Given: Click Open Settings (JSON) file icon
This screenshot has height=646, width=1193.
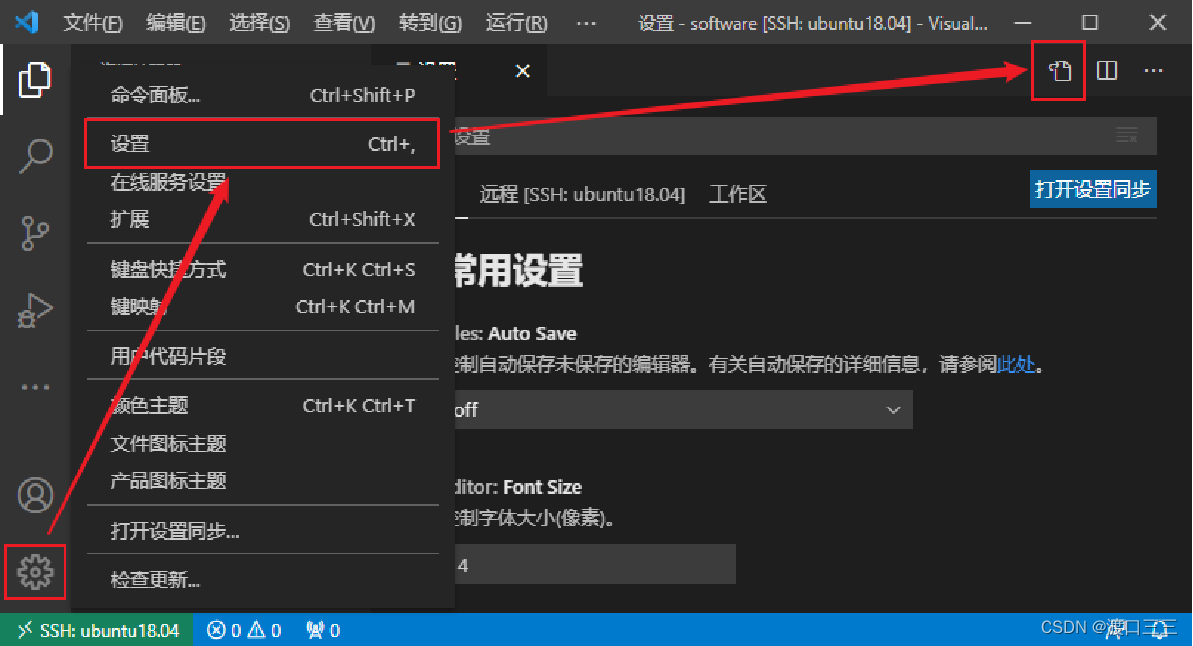Looking at the screenshot, I should pos(1060,72).
